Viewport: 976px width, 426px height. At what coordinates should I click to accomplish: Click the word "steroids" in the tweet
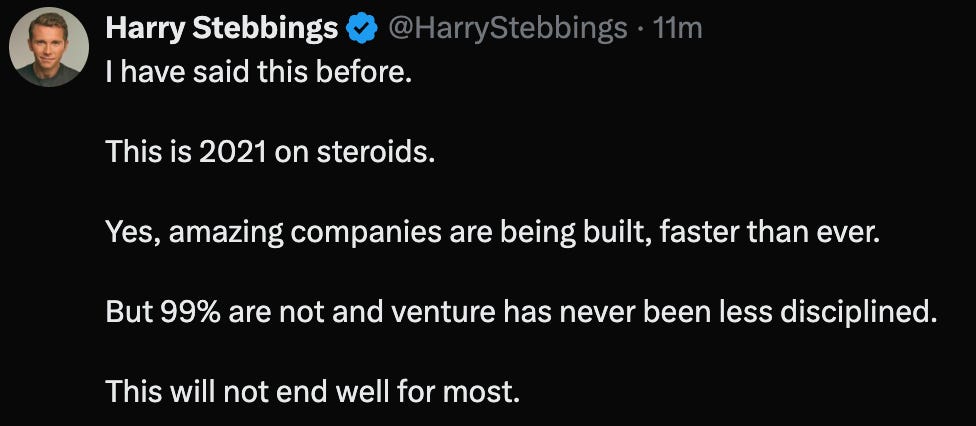tap(370, 153)
